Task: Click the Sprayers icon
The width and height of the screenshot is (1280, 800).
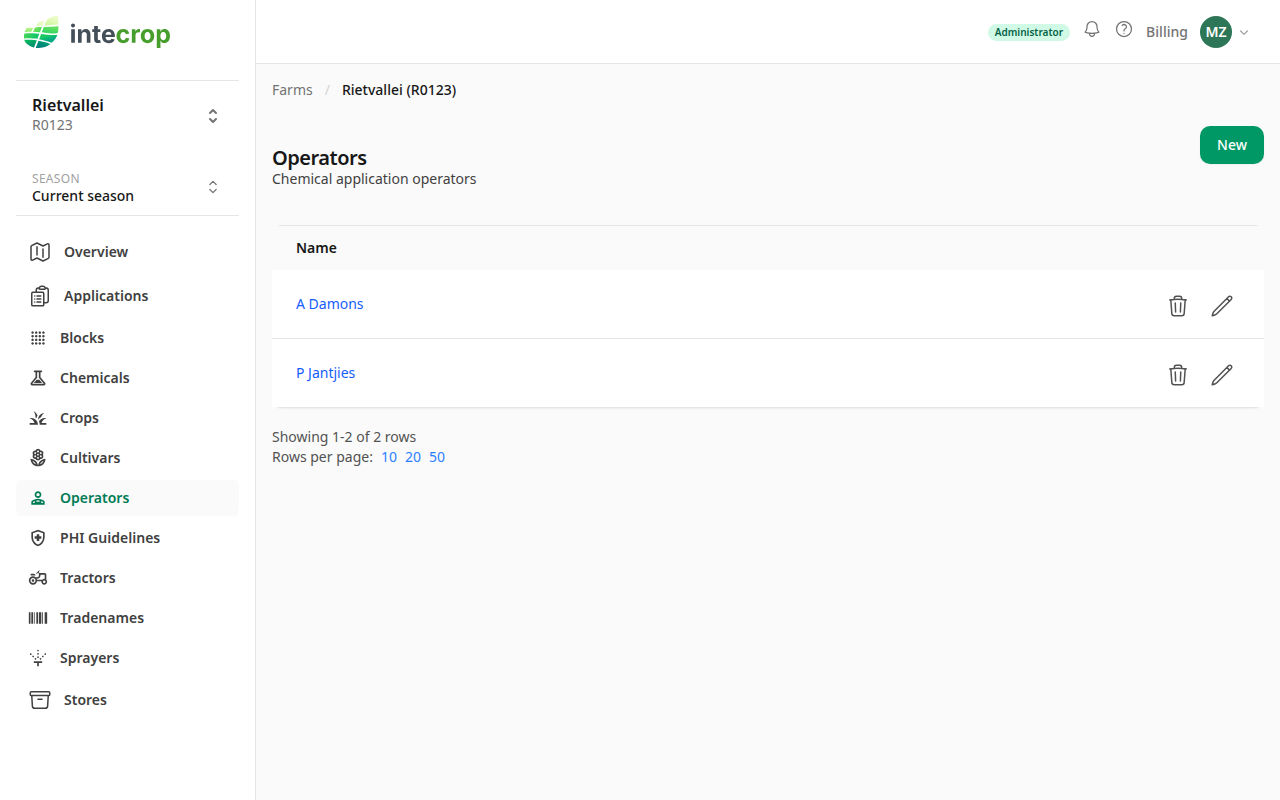Action: point(38,658)
